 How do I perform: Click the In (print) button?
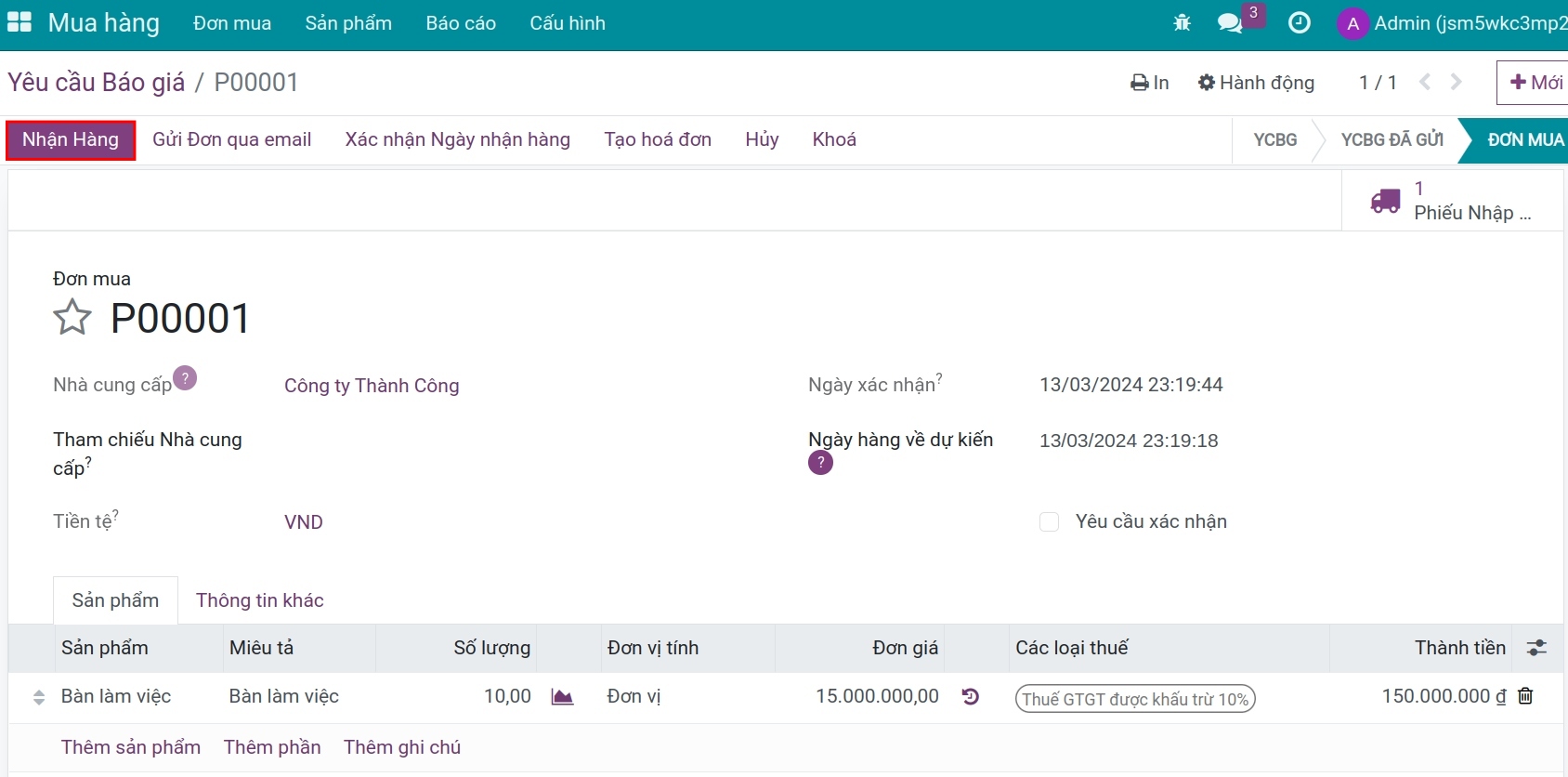tap(1150, 83)
